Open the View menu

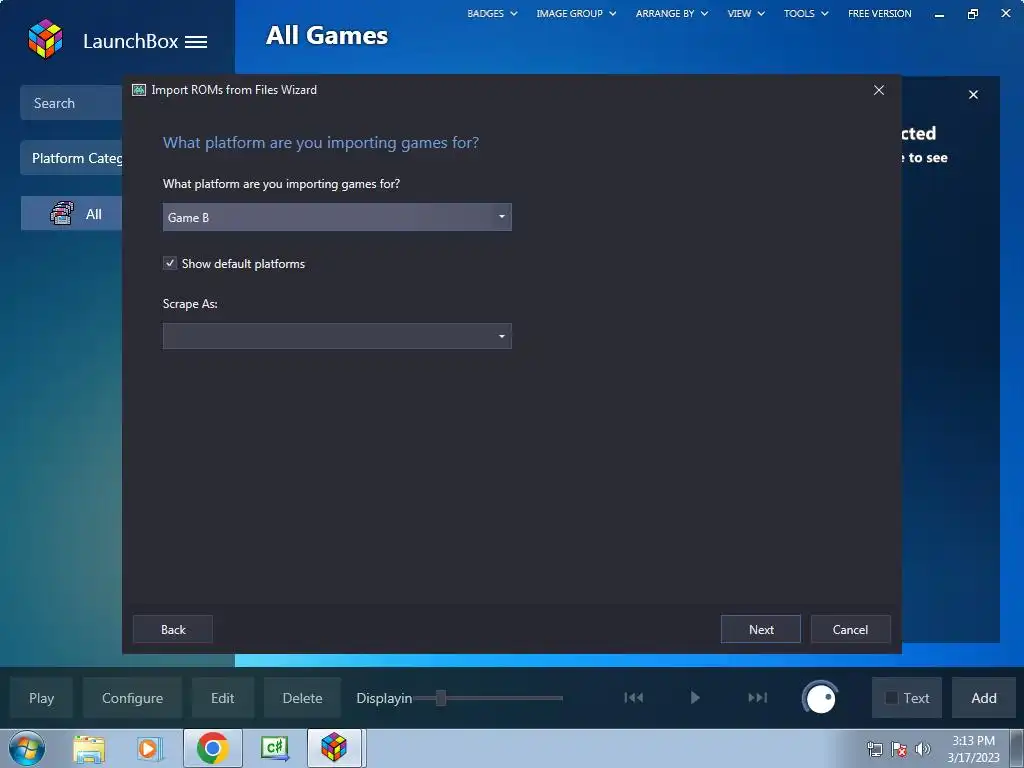[746, 13]
